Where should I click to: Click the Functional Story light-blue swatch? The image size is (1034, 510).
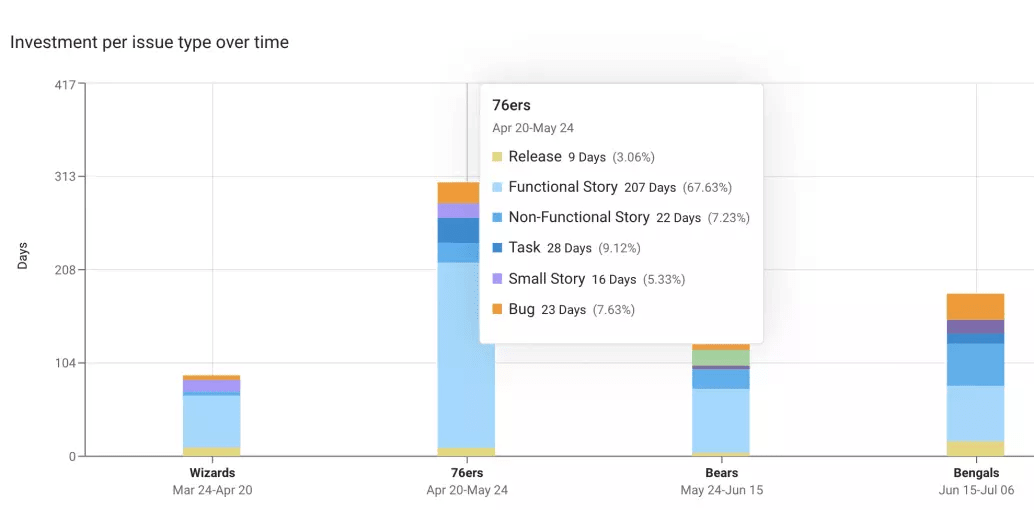coord(497,187)
